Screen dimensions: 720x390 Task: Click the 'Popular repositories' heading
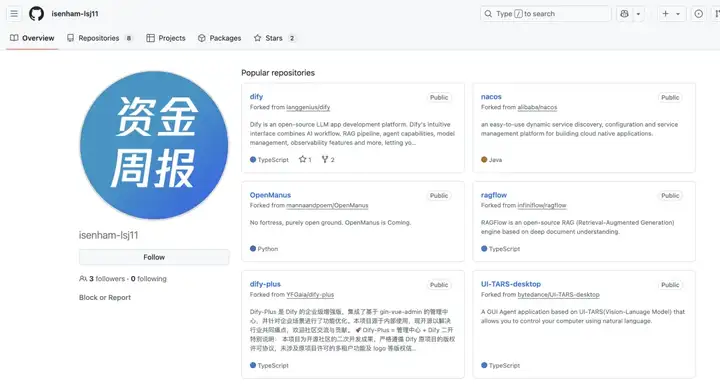(x=278, y=73)
